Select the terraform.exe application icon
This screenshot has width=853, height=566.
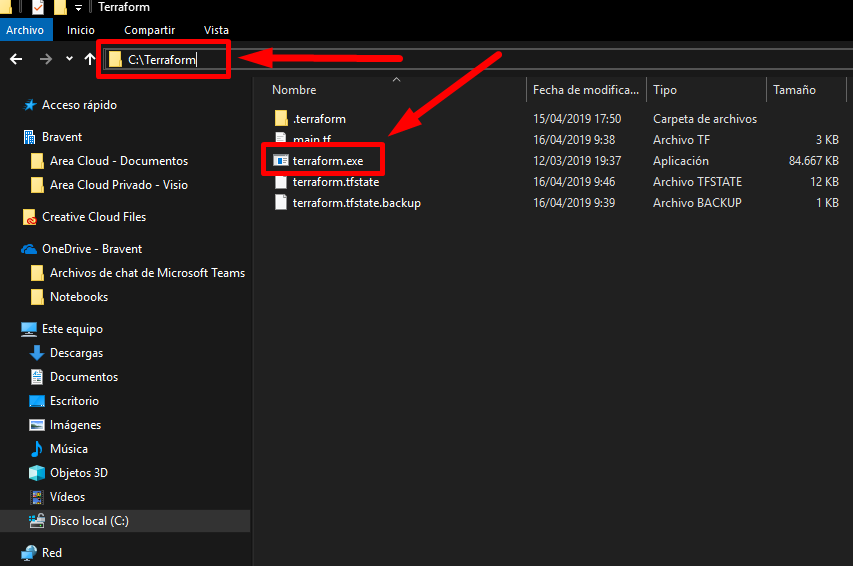pyautogui.click(x=281, y=161)
